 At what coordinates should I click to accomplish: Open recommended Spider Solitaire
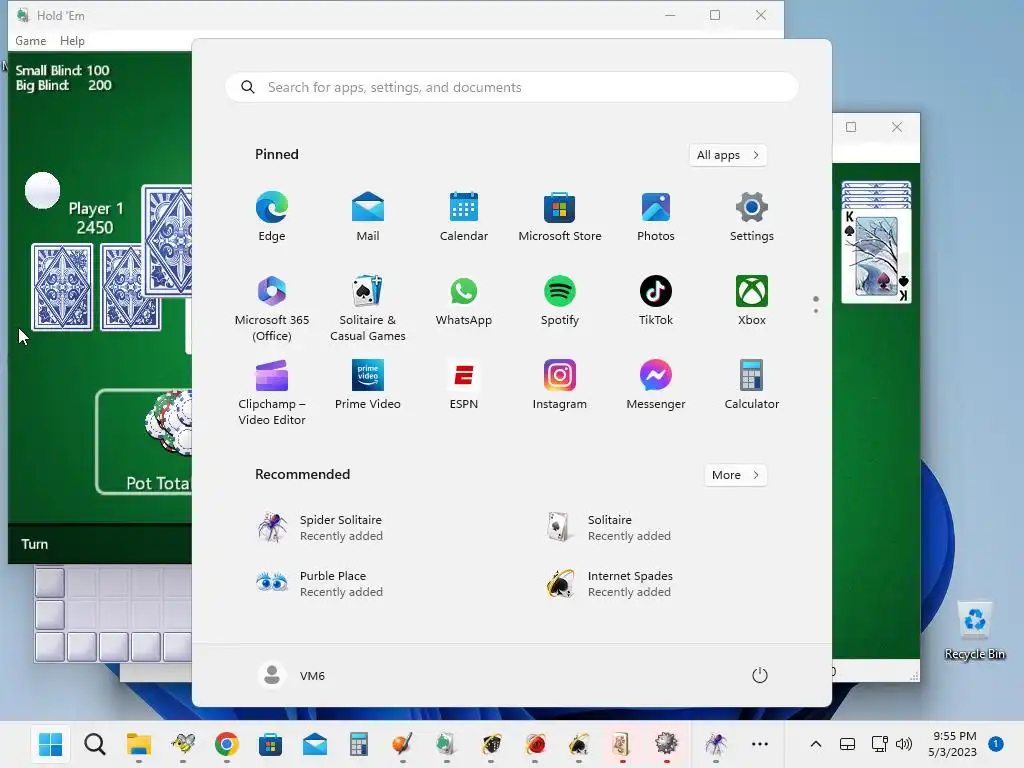pyautogui.click(x=320, y=528)
